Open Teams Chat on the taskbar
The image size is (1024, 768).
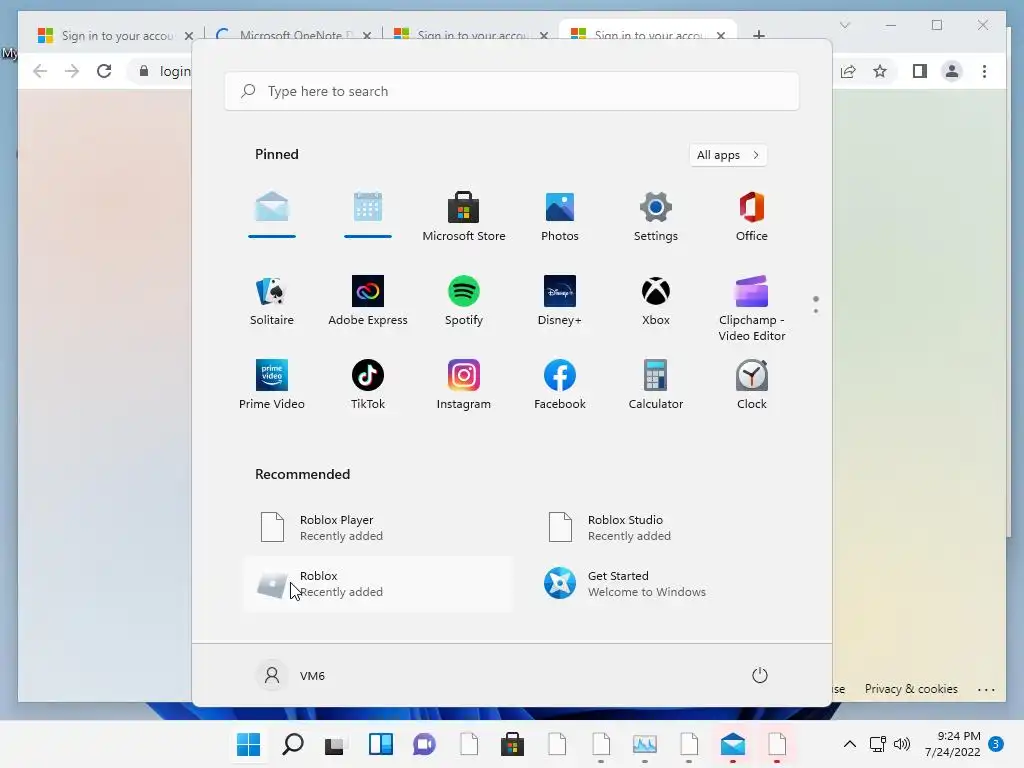coord(424,744)
